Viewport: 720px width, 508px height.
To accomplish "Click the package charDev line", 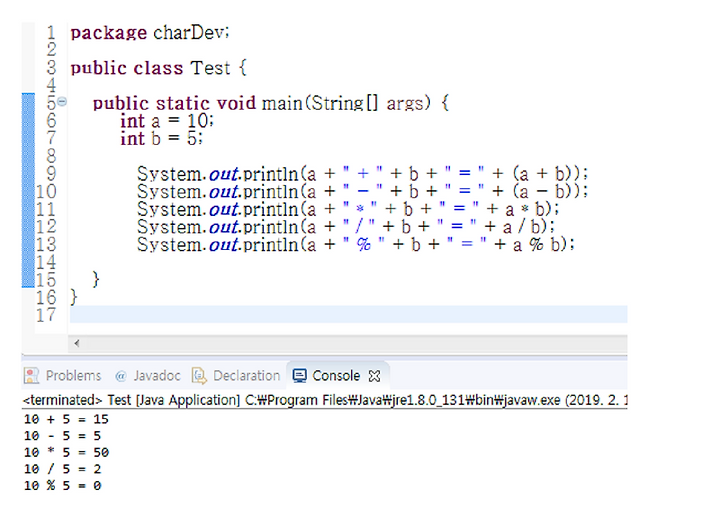I will tap(150, 33).
